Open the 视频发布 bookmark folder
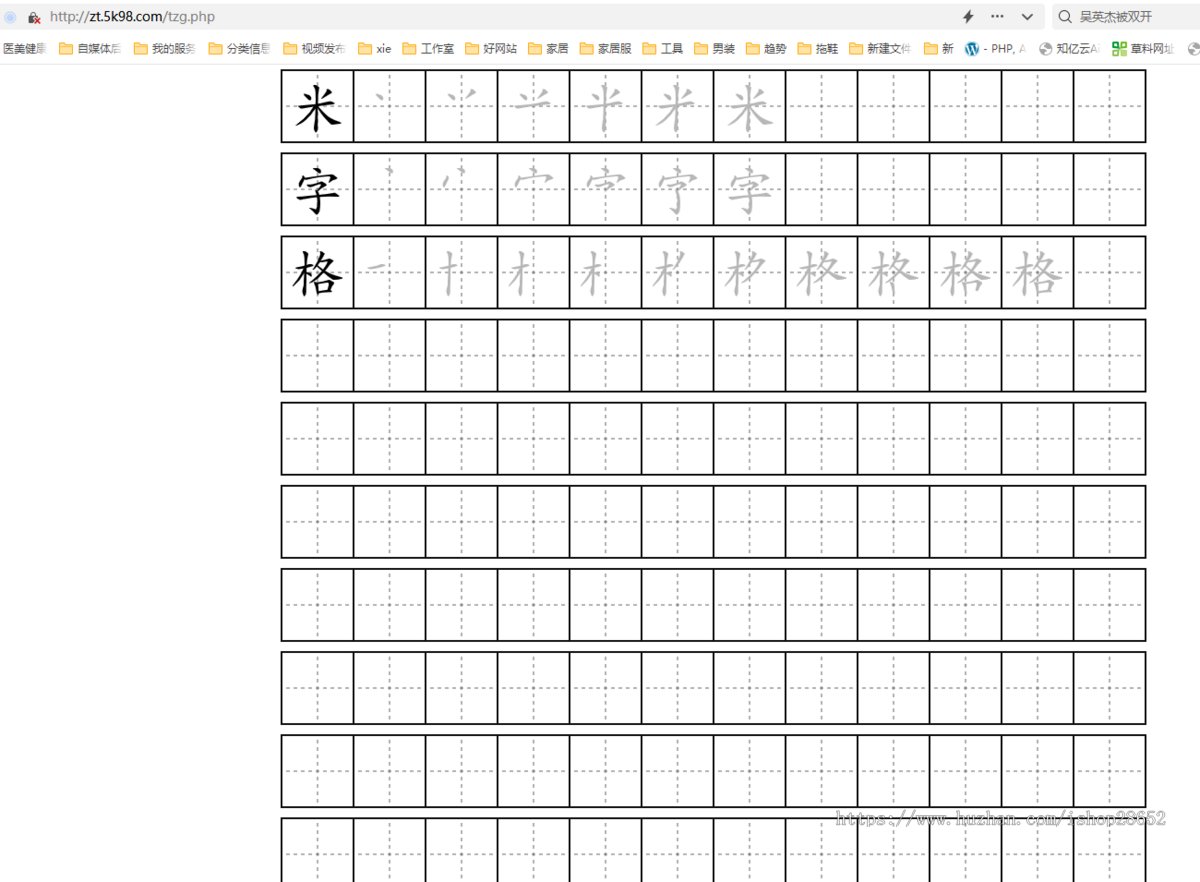The height and width of the screenshot is (882, 1200). (315, 48)
